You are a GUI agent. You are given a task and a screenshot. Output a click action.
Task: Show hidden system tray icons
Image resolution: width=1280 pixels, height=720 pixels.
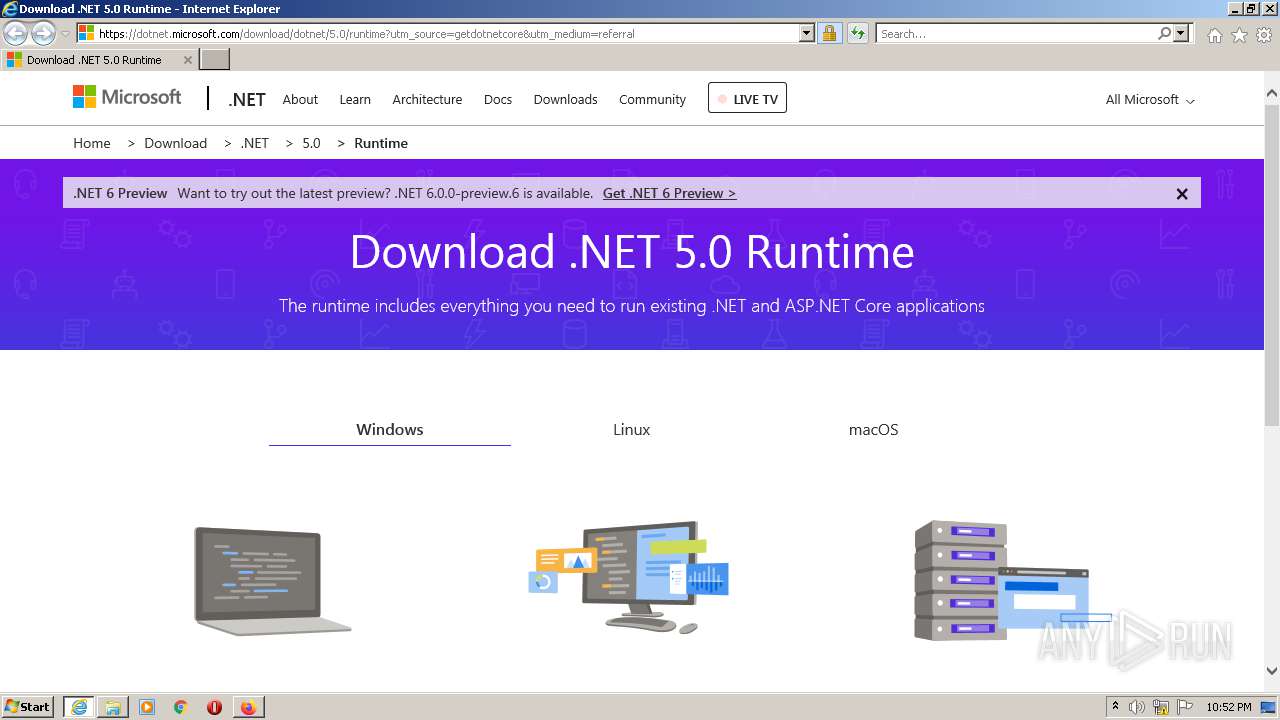pyautogui.click(x=1115, y=706)
